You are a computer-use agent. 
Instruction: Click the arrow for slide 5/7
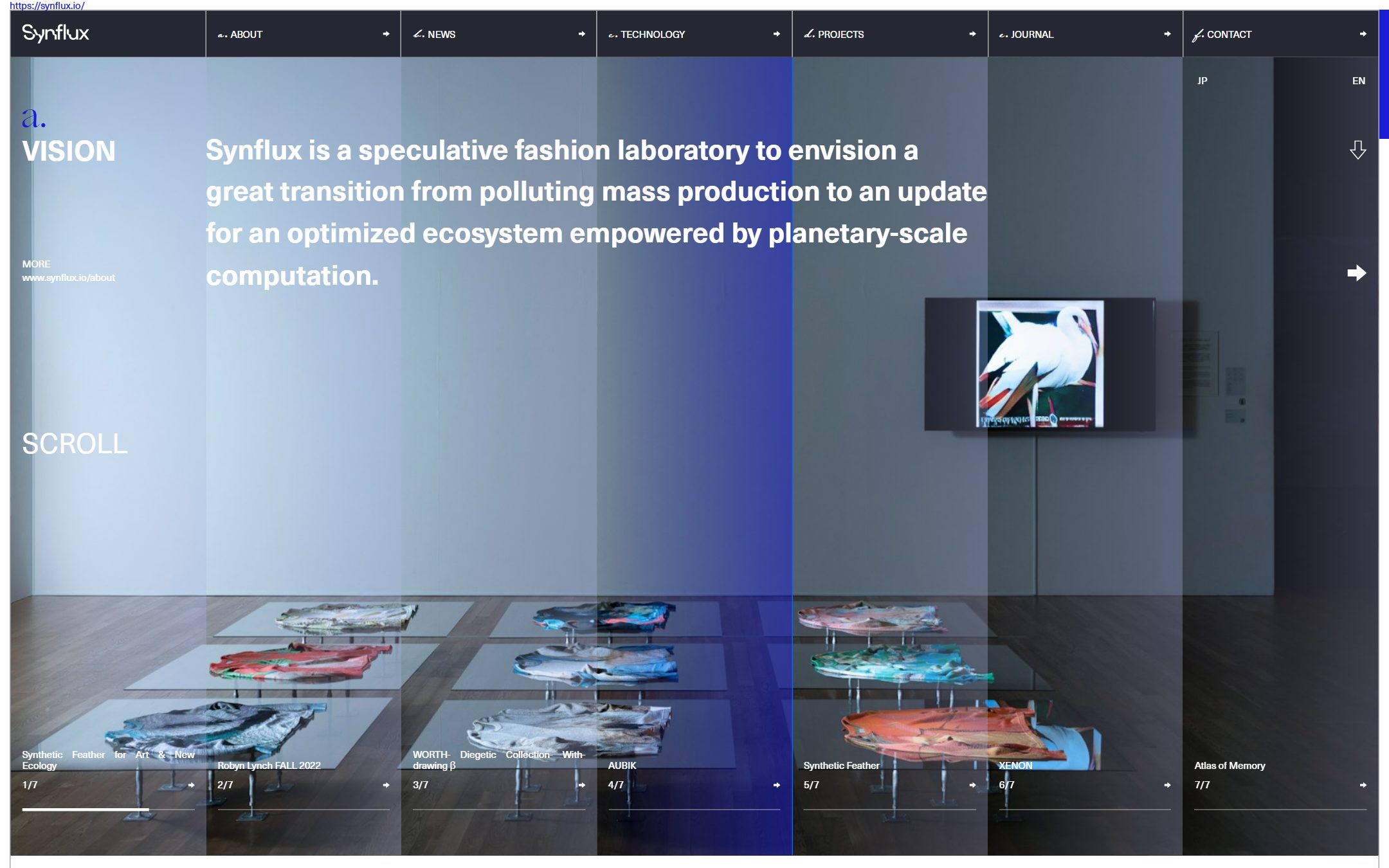point(972,785)
